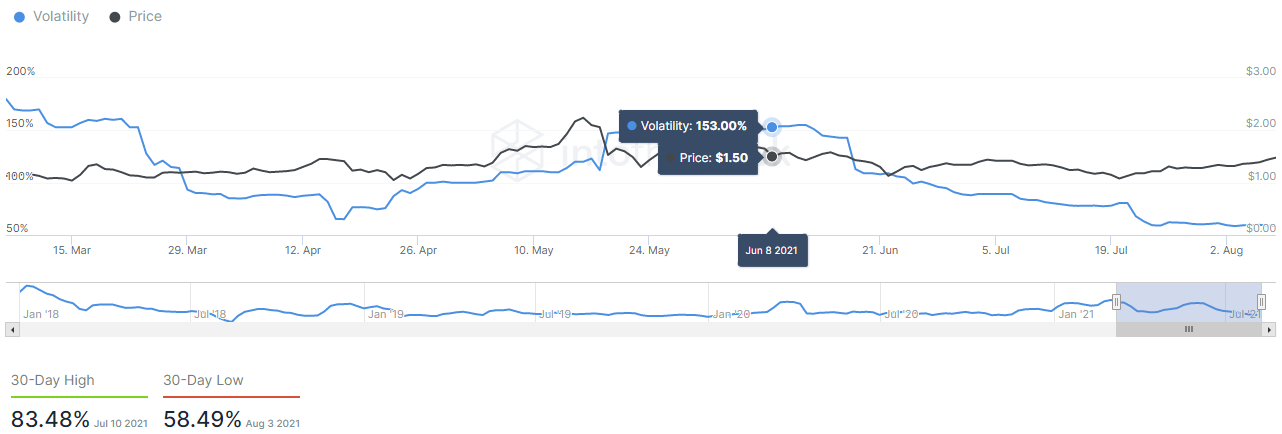Click the shaded navigator selection window
1282x434 pixels.
1189,302
